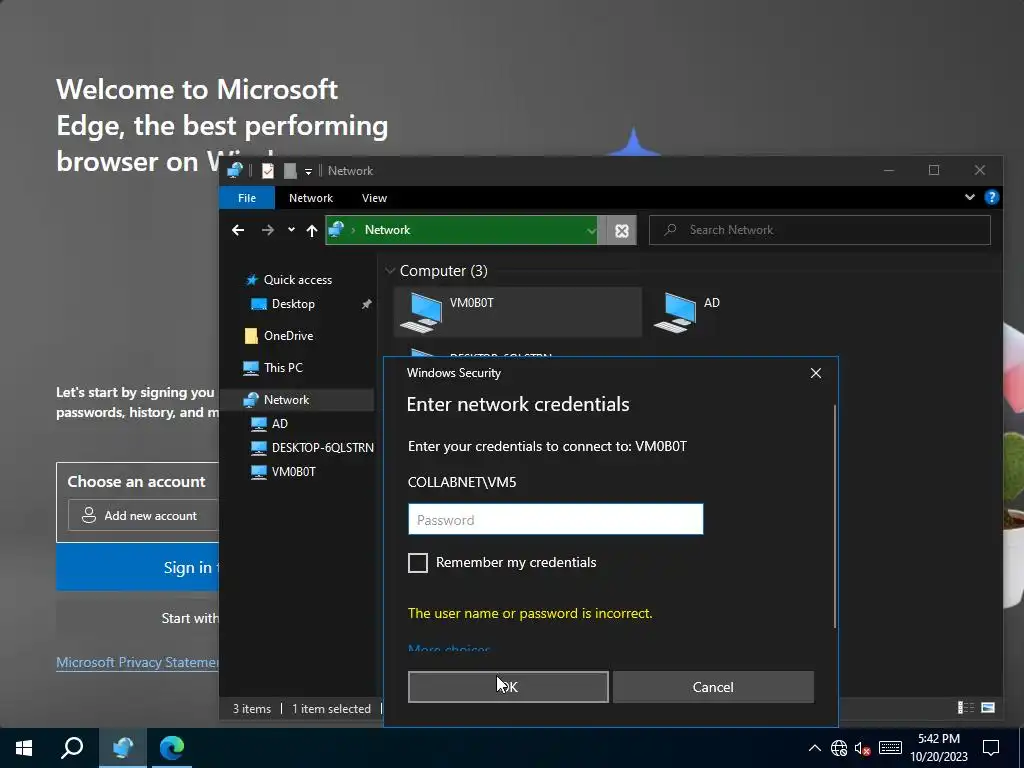
Task: Check Remember my credentials box
Action: pos(418,562)
